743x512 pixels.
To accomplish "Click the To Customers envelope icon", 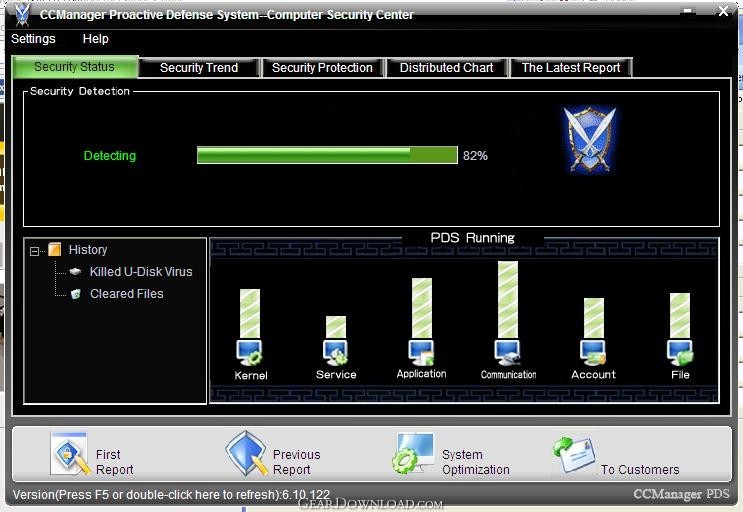I will tap(573, 454).
